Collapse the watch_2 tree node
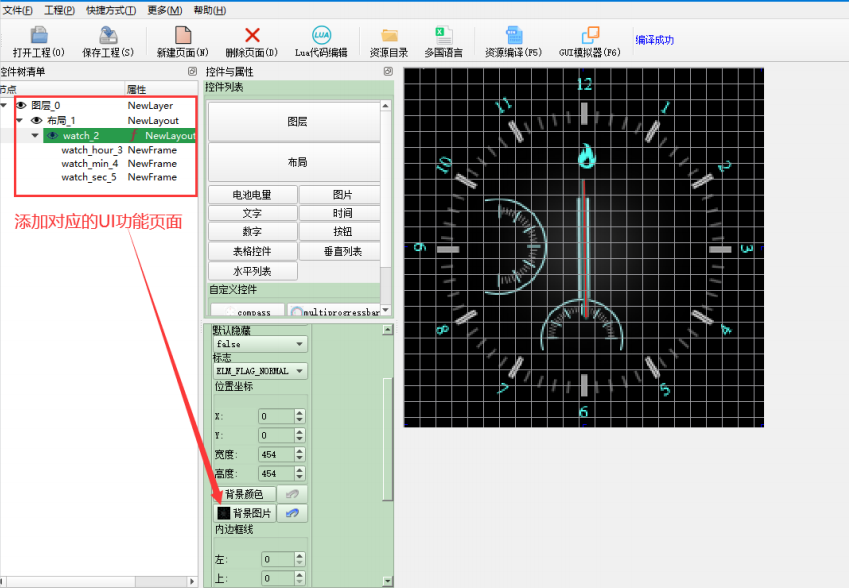849x588 pixels. (35, 135)
